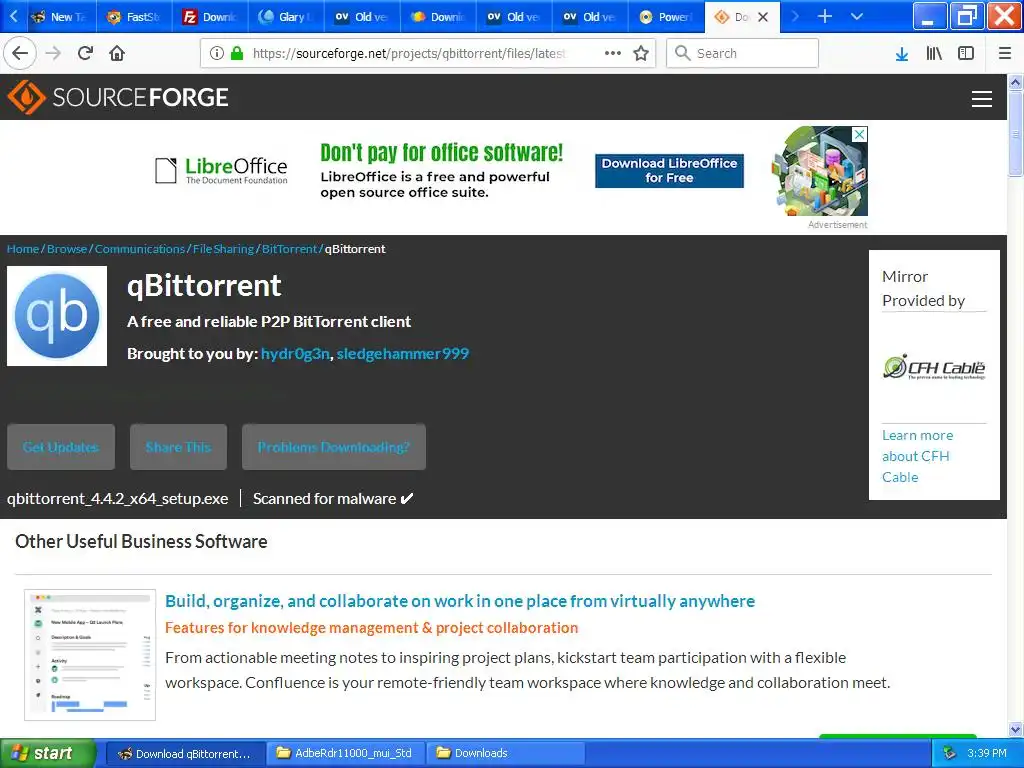This screenshot has height=768, width=1024.
Task: Click the SourceForge logo
Action: coord(118,97)
